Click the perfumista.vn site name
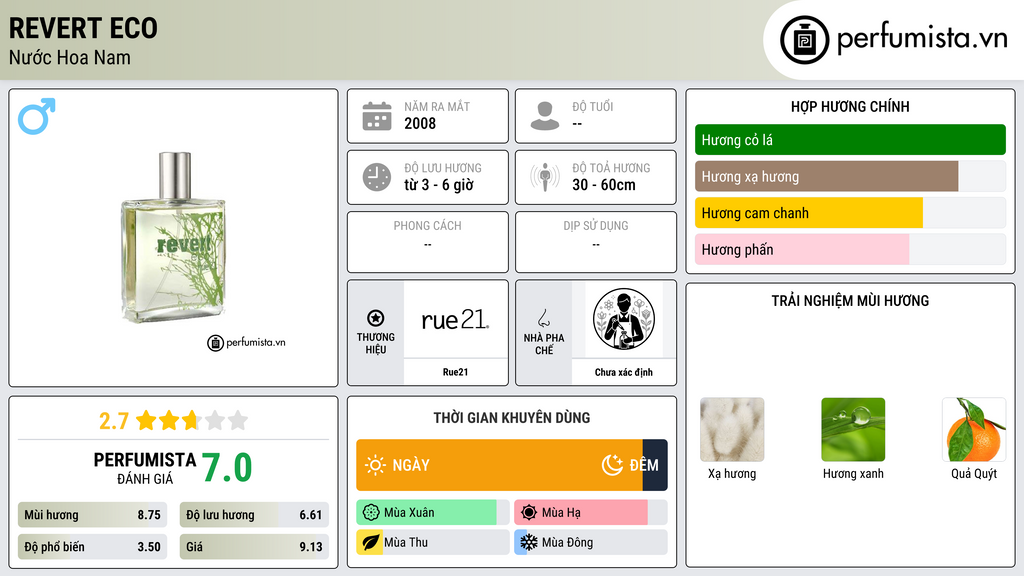1024x576 pixels. click(922, 39)
